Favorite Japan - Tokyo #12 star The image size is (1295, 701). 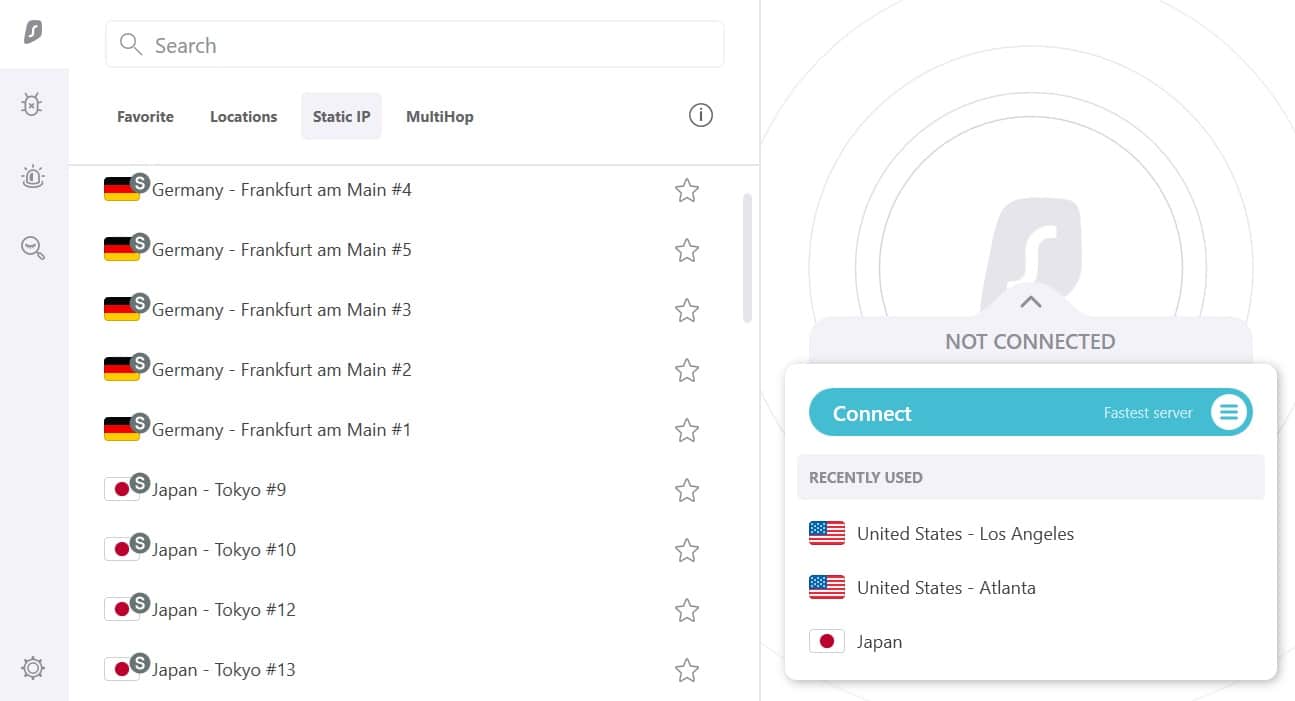[x=687, y=610]
